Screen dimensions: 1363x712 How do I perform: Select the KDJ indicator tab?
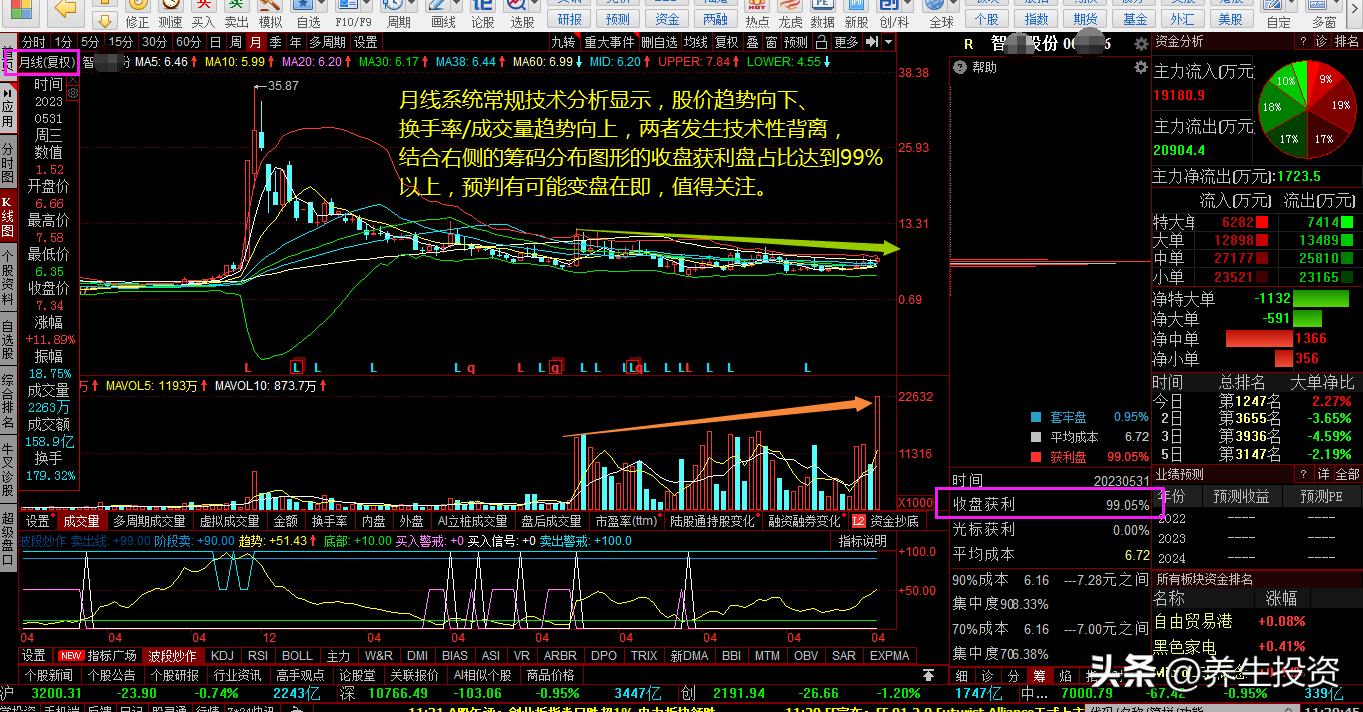222,656
